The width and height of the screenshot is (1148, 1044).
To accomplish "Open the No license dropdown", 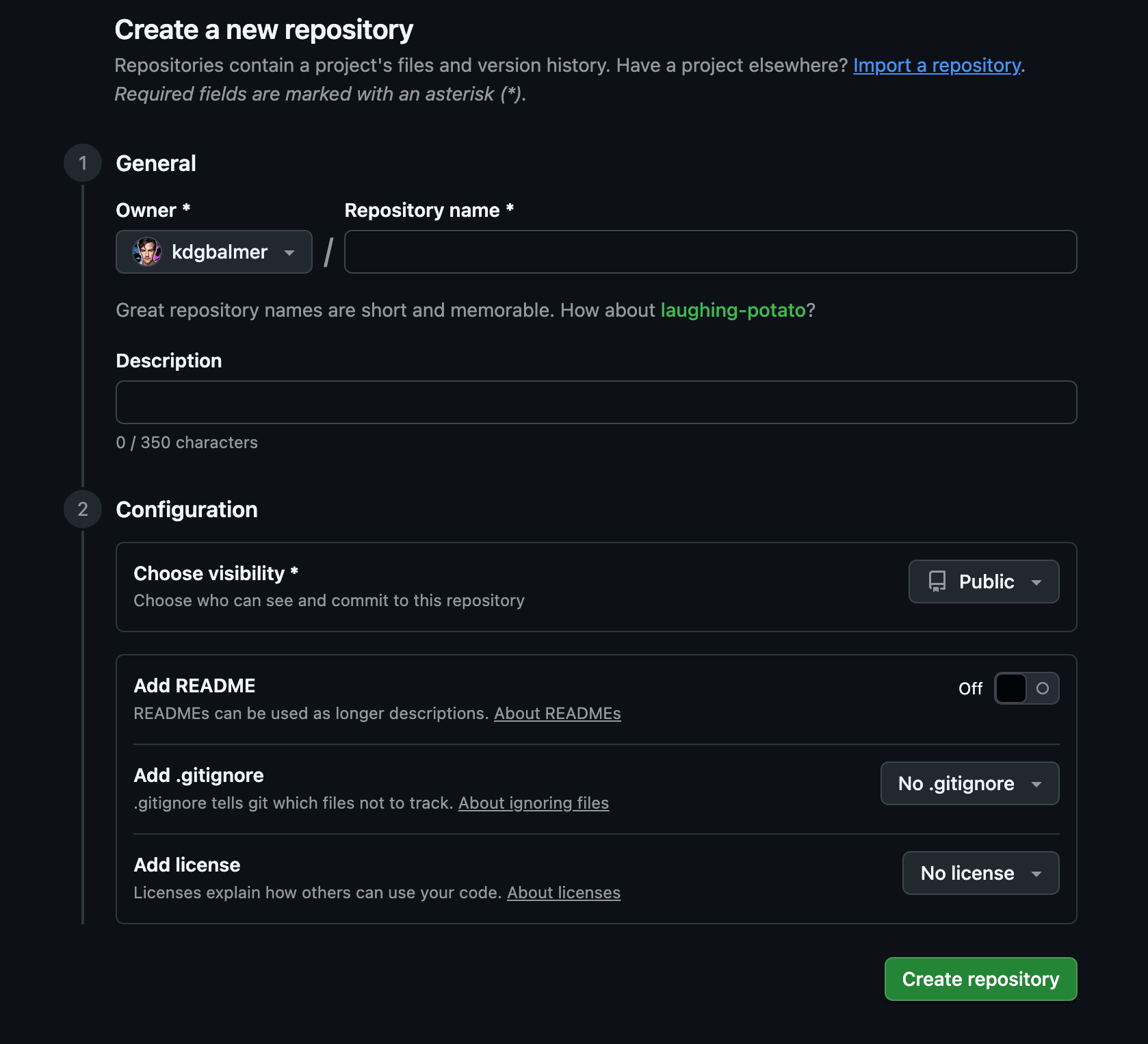I will [980, 873].
